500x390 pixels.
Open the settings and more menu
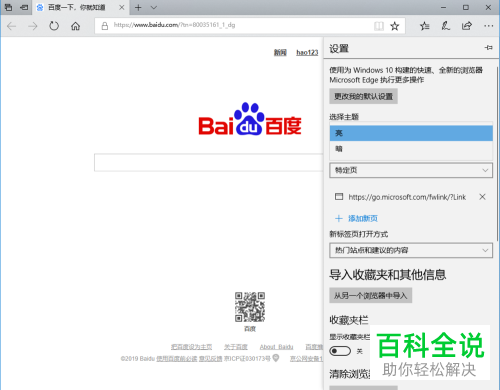point(488,26)
